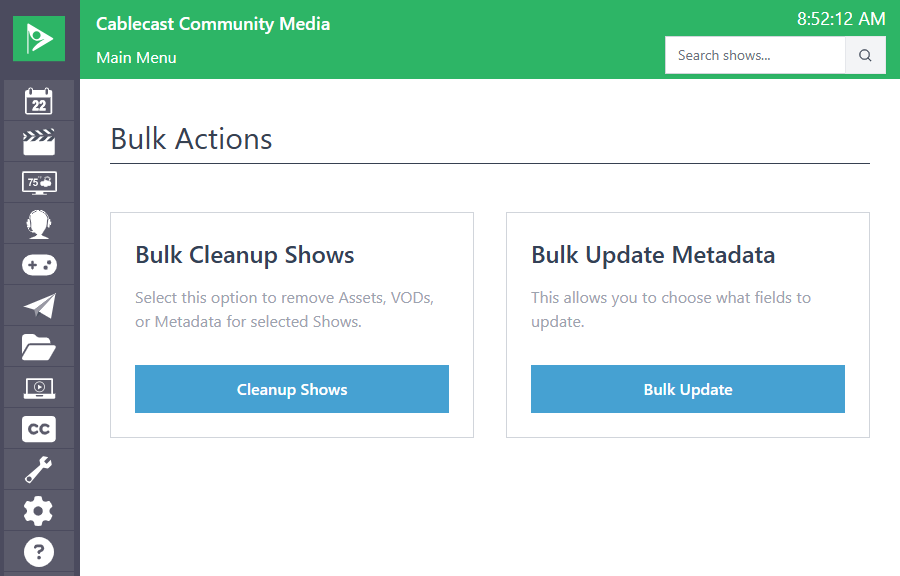Click the green Cablecast logo
Image resolution: width=900 pixels, height=576 pixels.
(38, 38)
